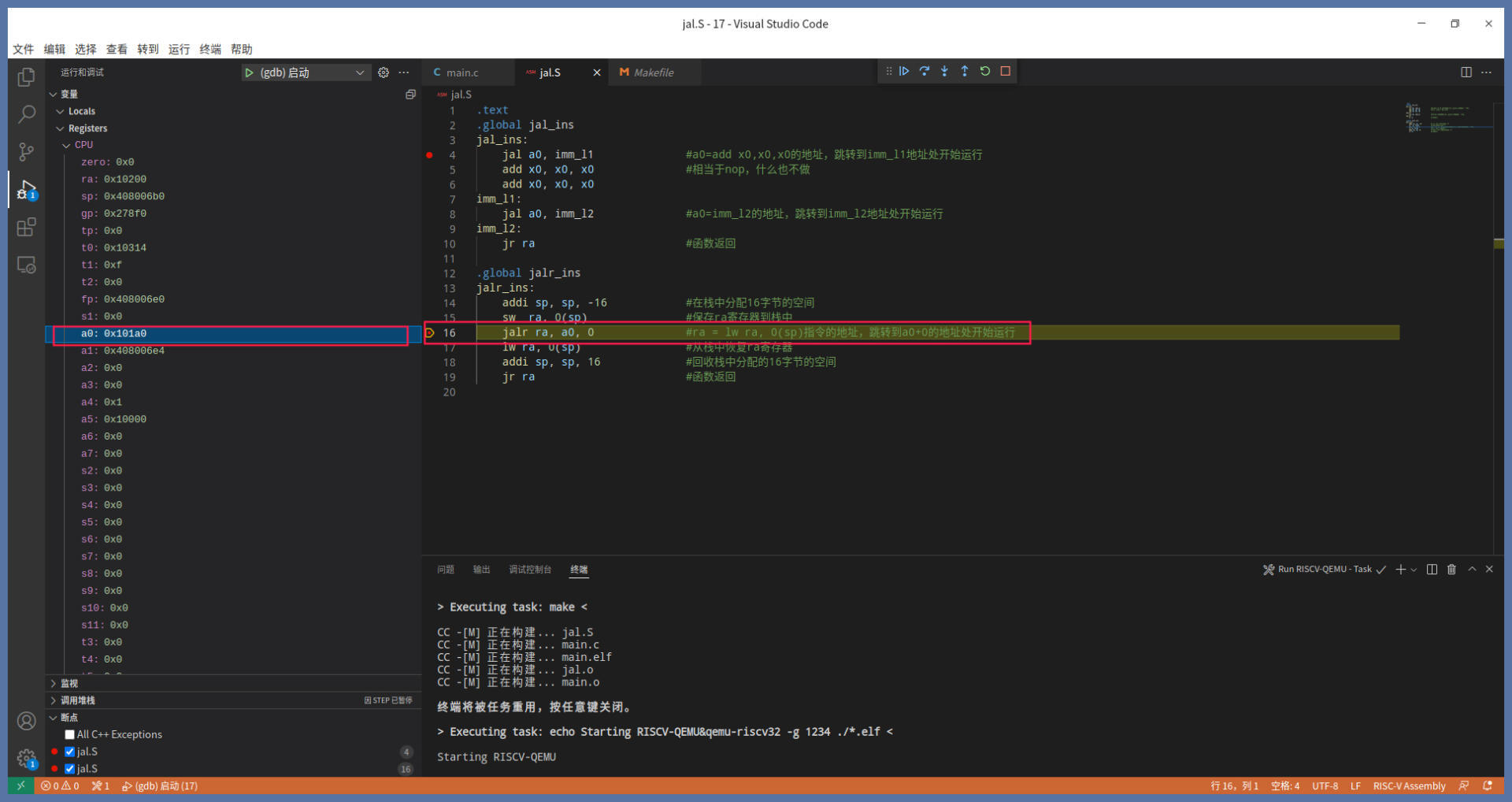Open launch.json with the gear icon
This screenshot has height=802, width=1512.
384,72
